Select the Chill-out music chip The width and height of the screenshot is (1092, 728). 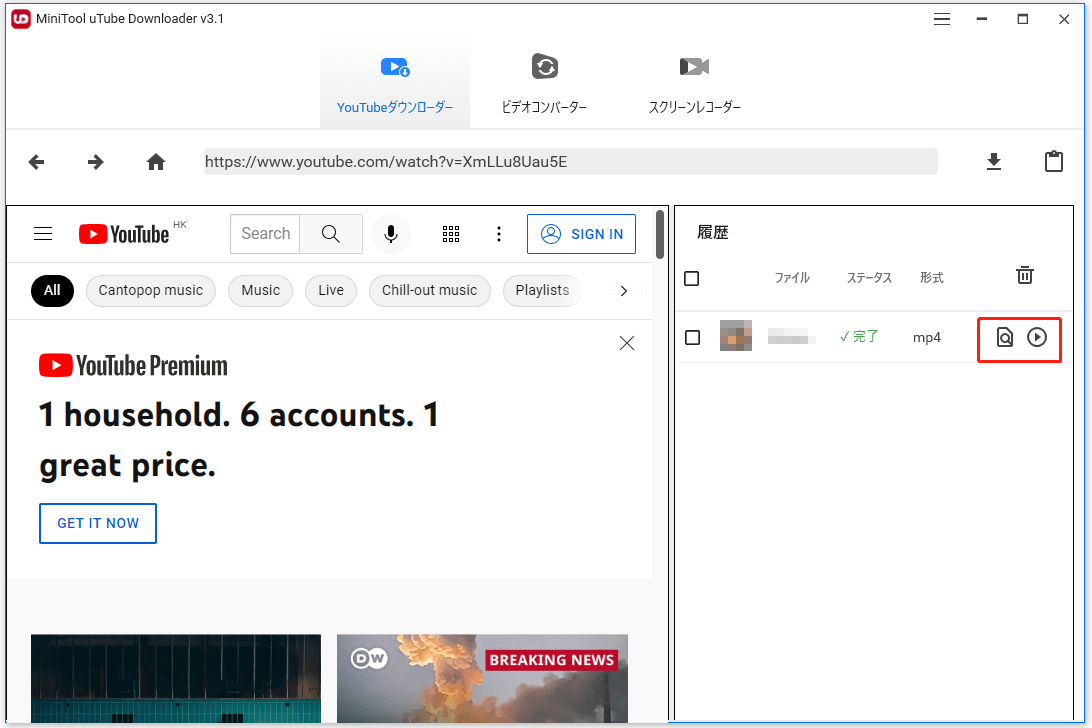(430, 291)
